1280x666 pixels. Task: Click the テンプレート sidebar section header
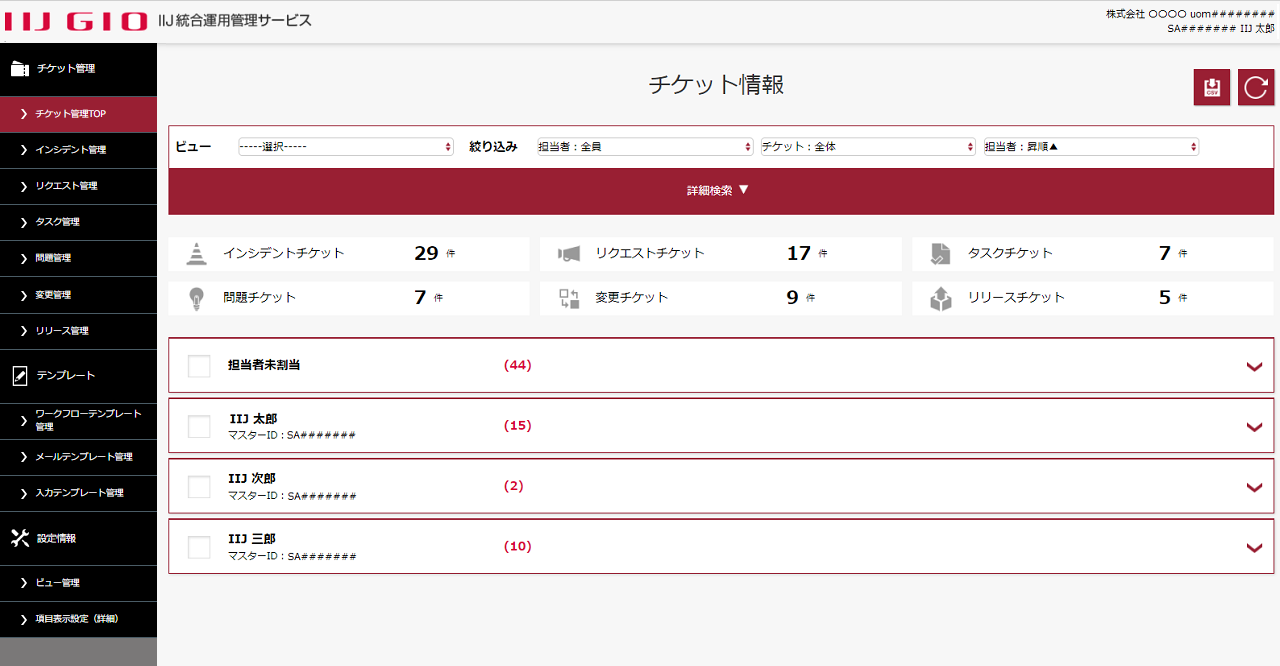point(78,376)
